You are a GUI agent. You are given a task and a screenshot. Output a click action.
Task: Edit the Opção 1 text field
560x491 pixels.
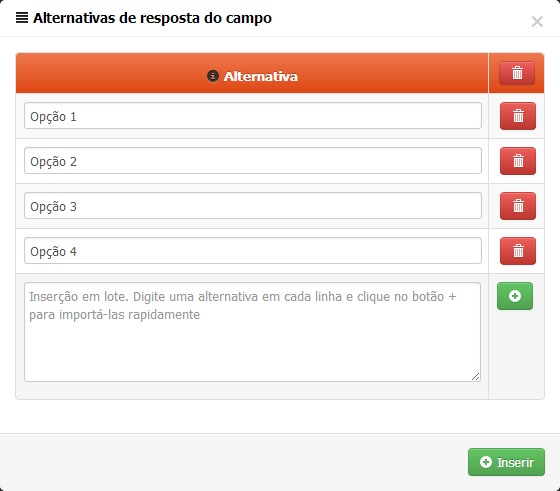253,116
